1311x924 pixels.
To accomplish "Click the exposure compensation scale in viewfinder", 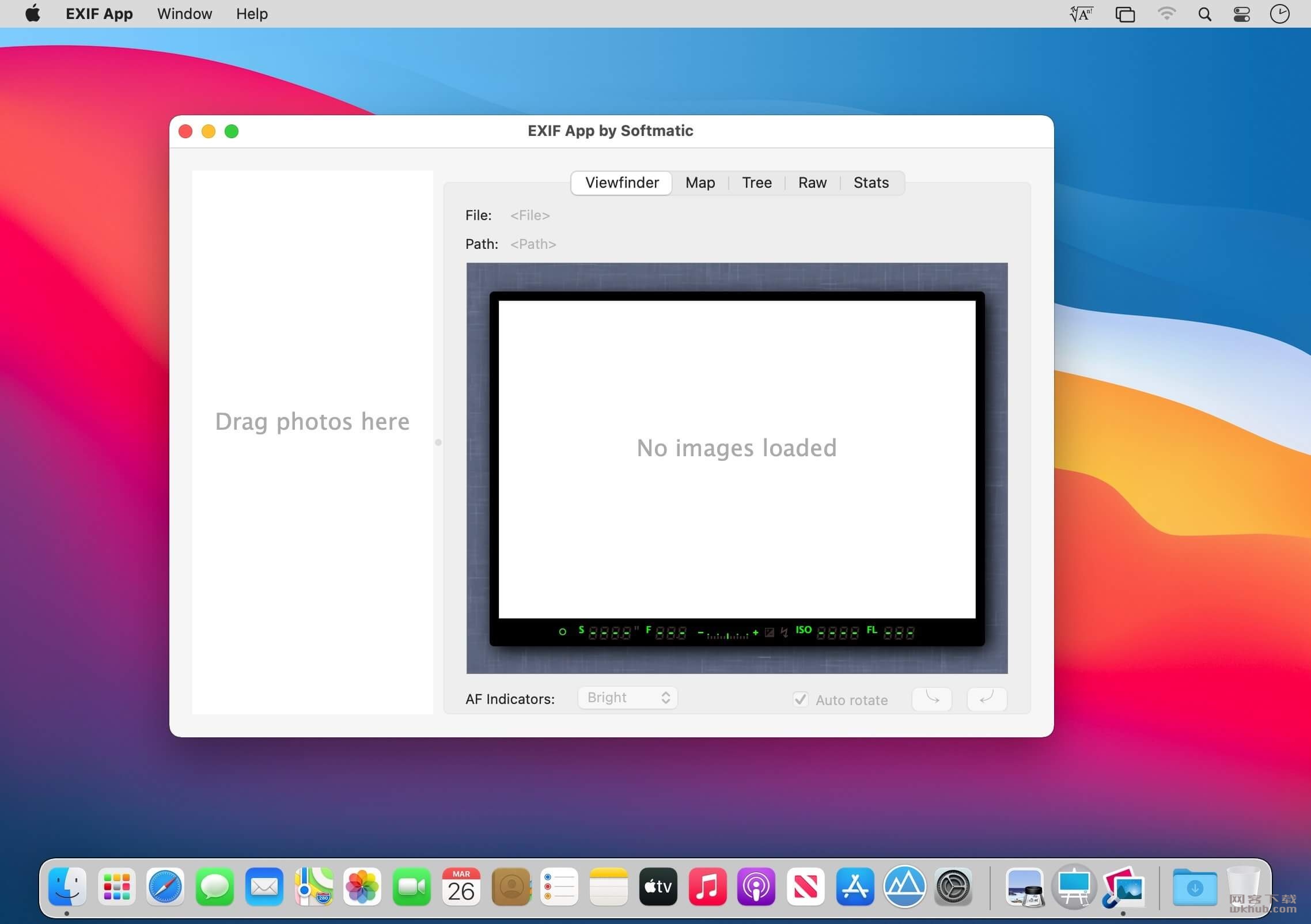I will click(728, 634).
